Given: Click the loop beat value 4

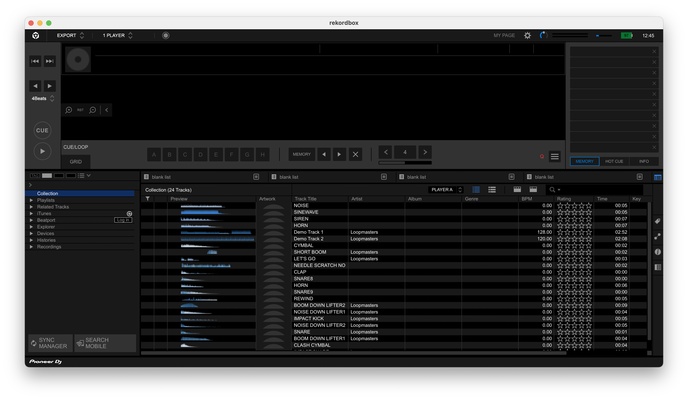Looking at the screenshot, I should pyautogui.click(x=405, y=152).
